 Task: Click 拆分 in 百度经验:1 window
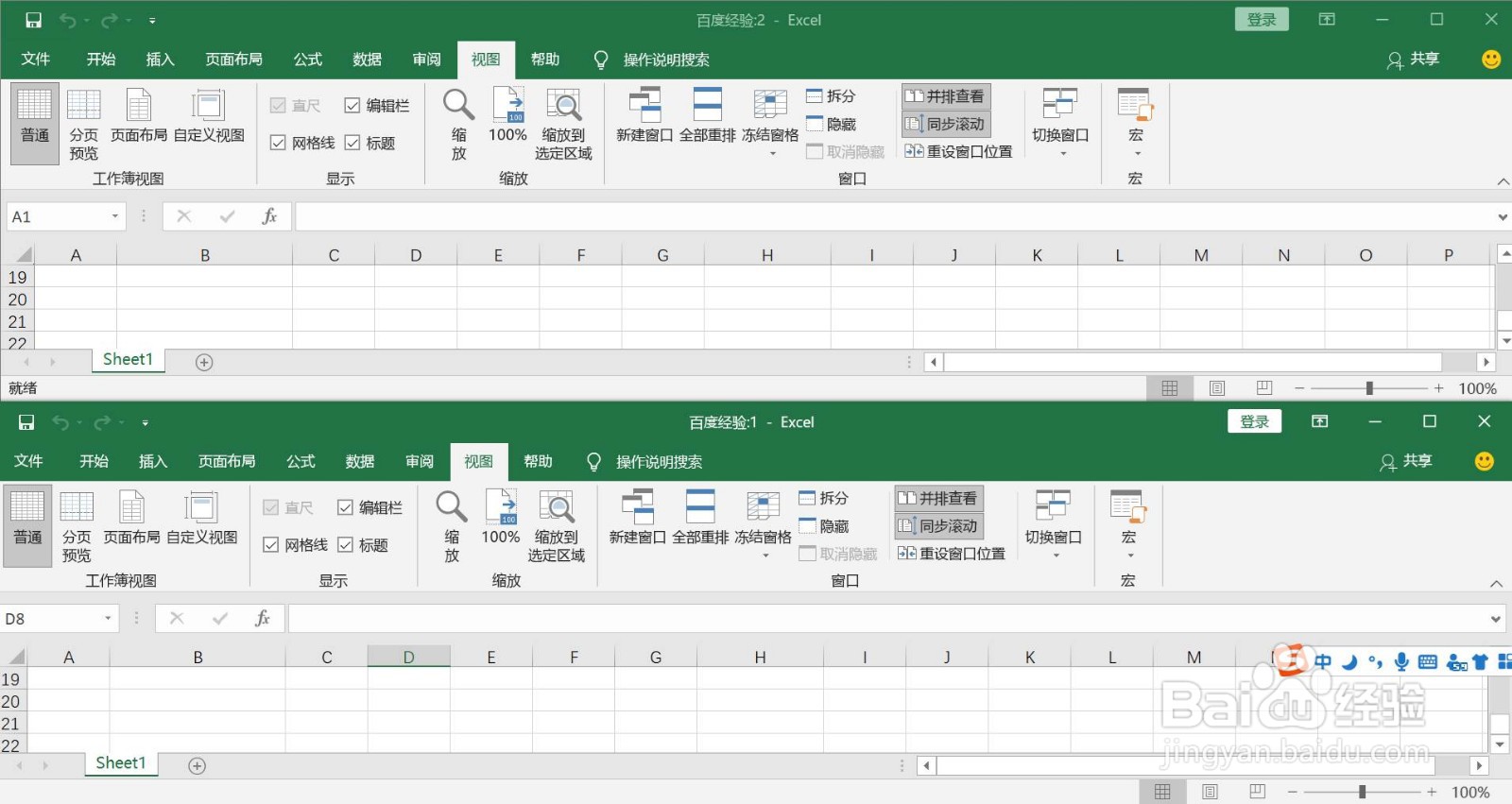tap(824, 498)
